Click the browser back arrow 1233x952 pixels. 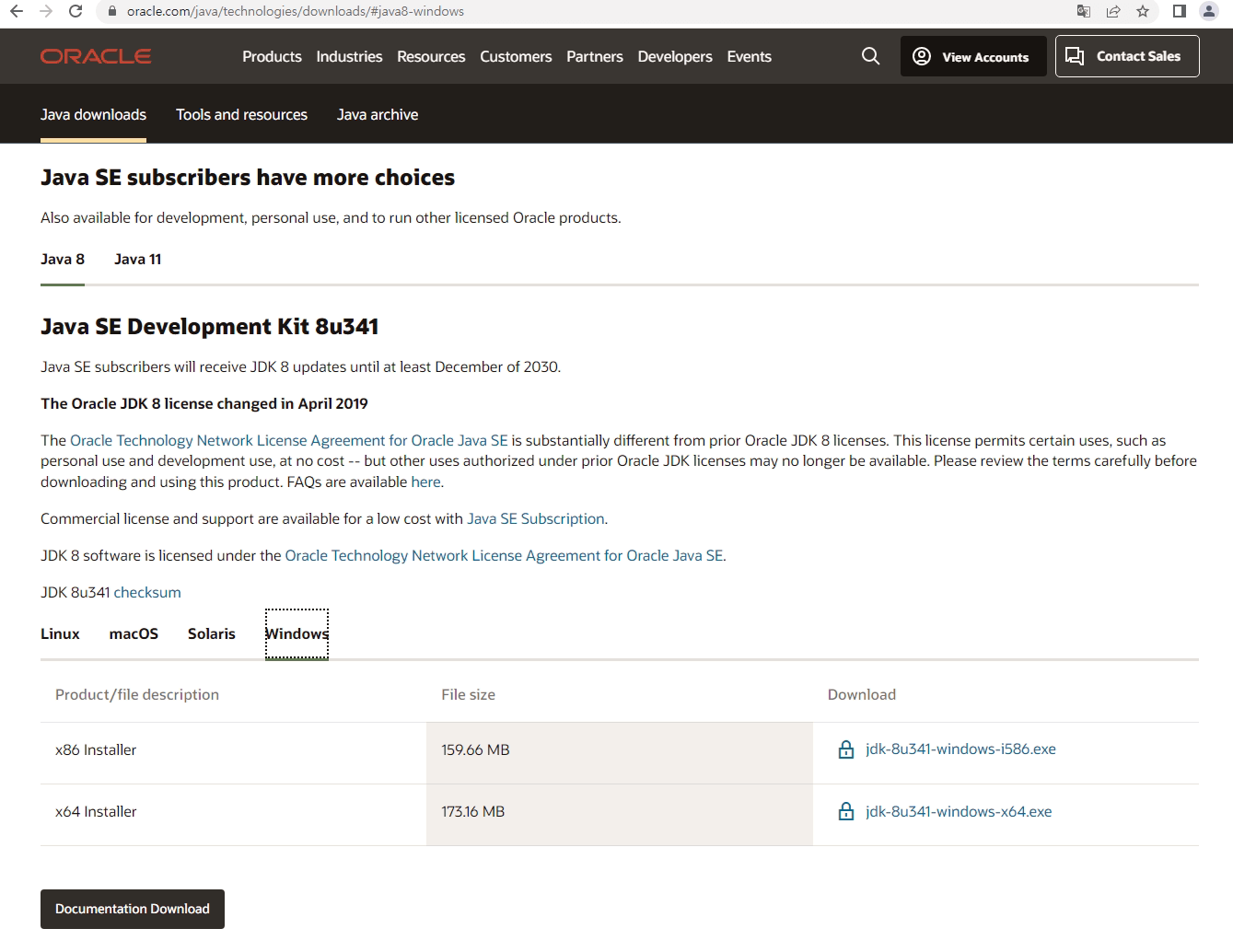pyautogui.click(x=17, y=11)
